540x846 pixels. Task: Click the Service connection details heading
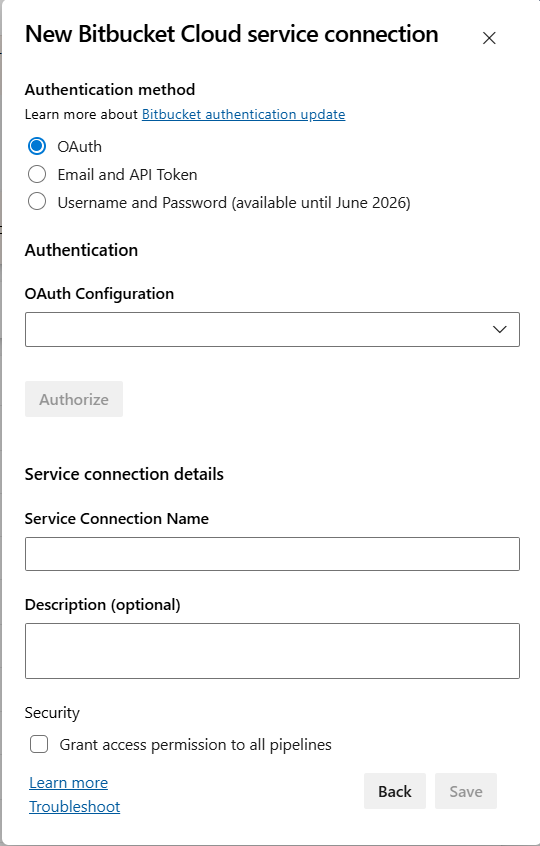pyautogui.click(x=124, y=474)
